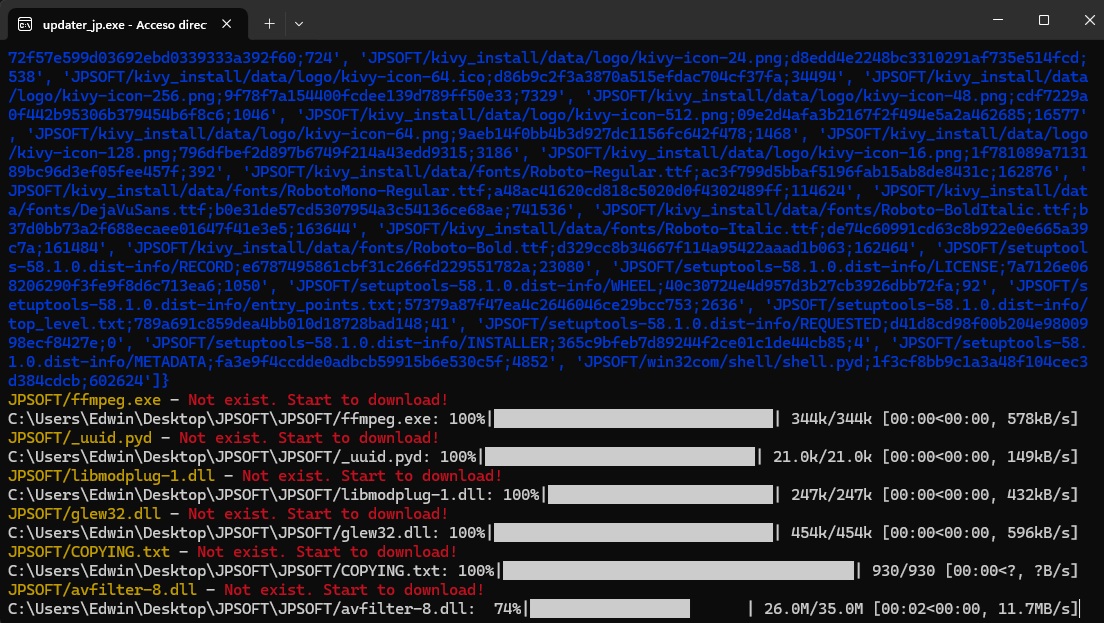The image size is (1104, 623).
Task: Click the '21.0k/21.0k' transfer size text
Action: [822, 457]
